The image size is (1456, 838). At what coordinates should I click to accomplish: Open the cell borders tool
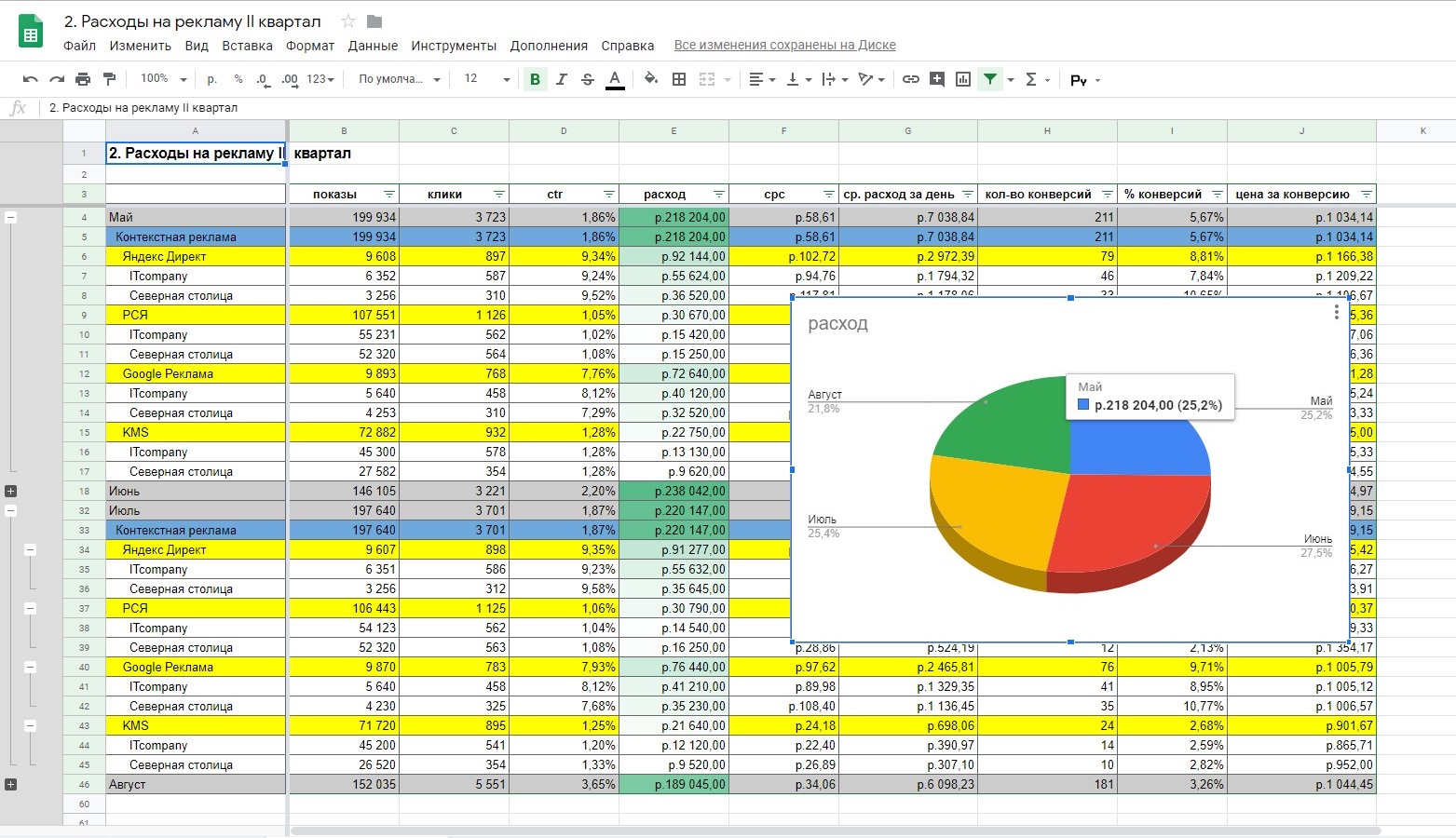point(679,79)
